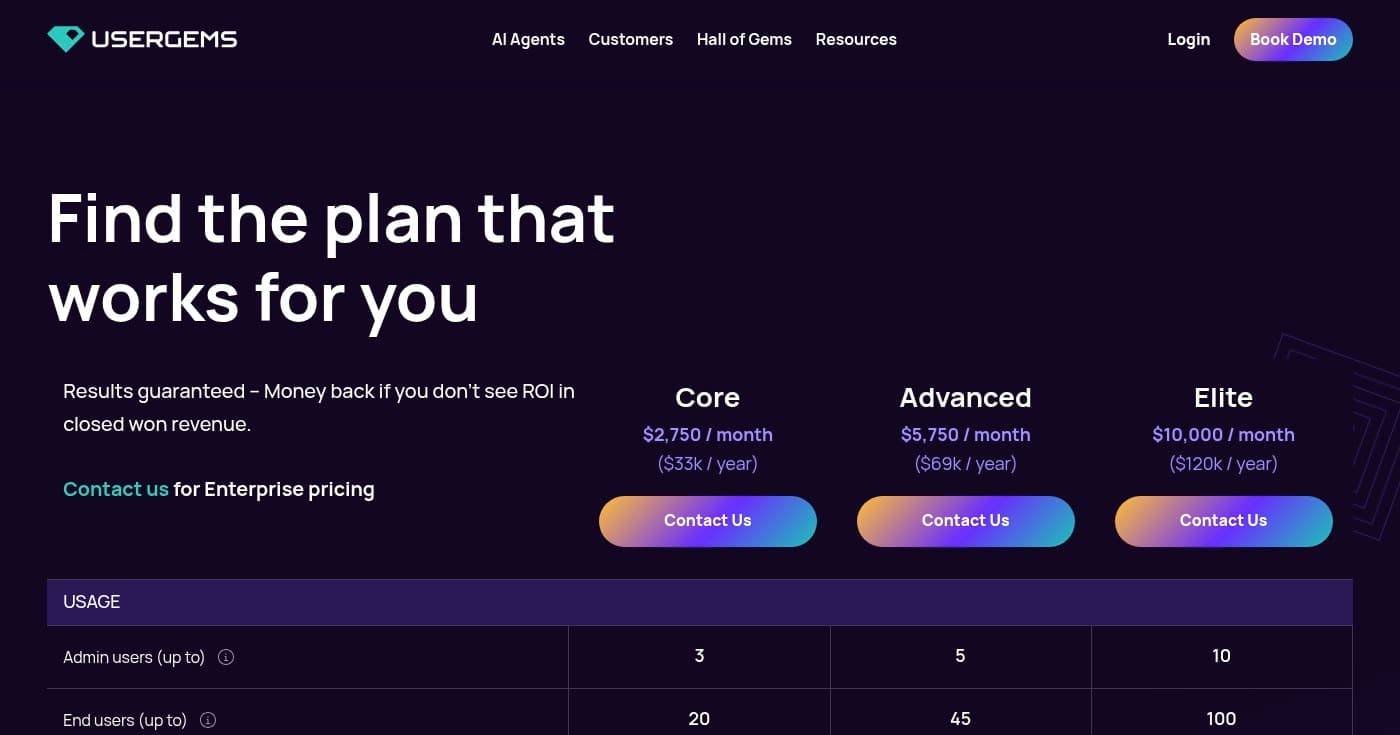Click Contact Us under the Core plan
This screenshot has width=1400, height=735.
tap(707, 521)
